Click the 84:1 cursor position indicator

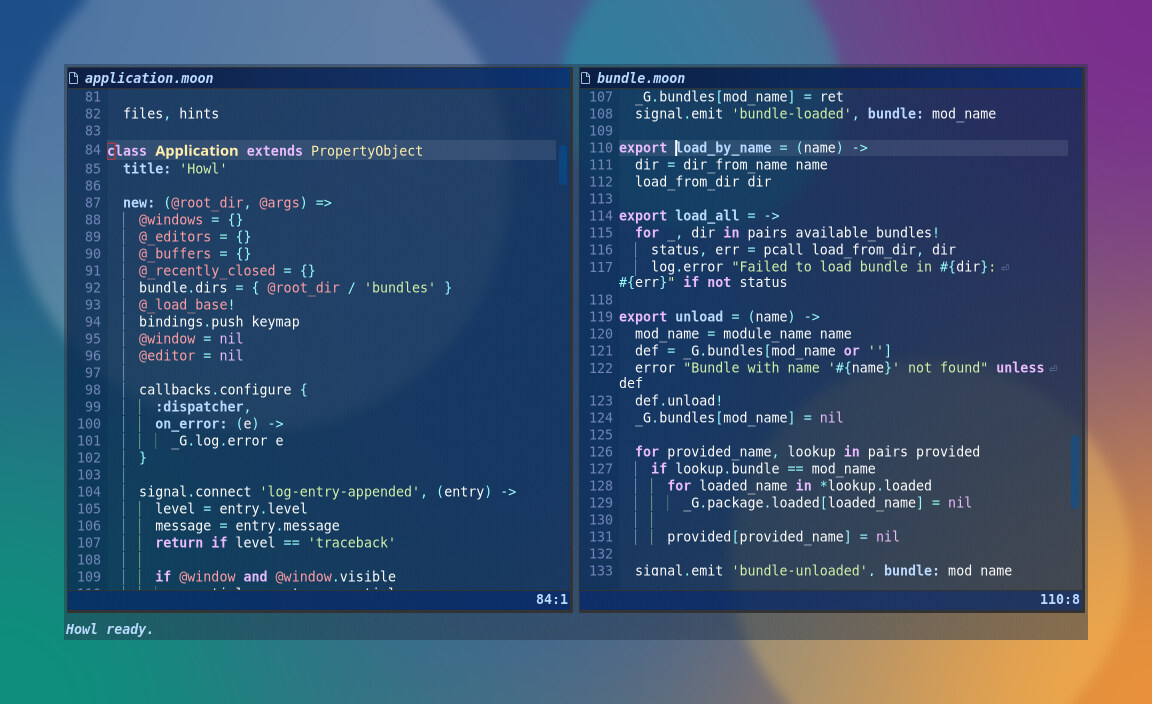552,600
